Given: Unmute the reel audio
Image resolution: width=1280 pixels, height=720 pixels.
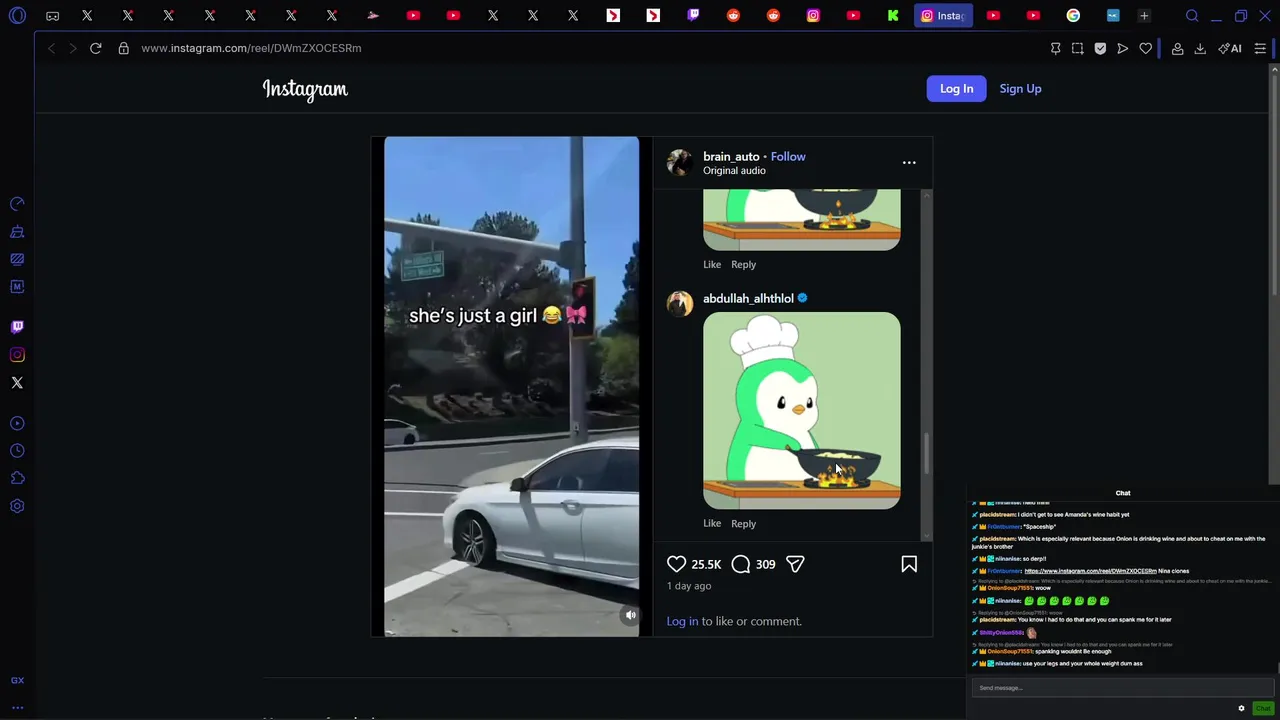Looking at the screenshot, I should (x=630, y=615).
